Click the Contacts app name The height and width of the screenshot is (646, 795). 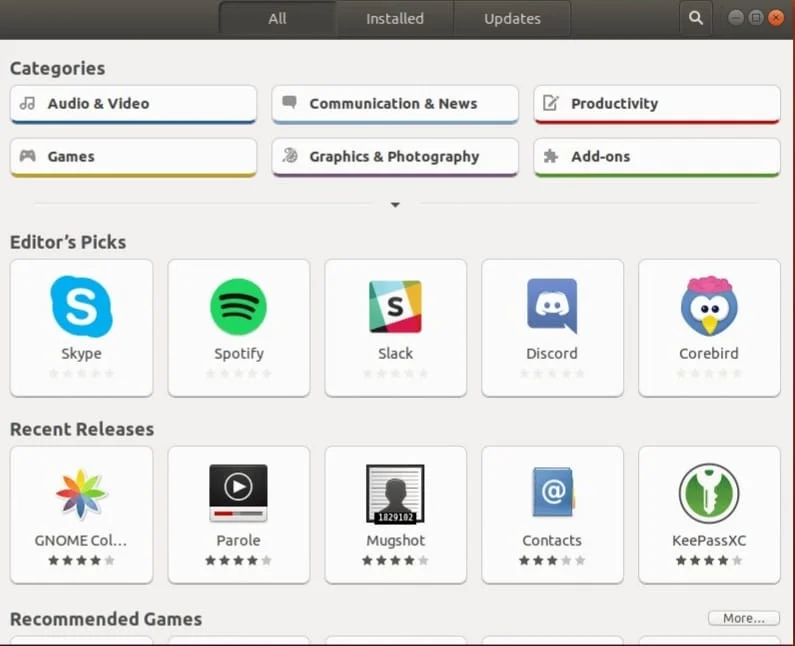(552, 541)
